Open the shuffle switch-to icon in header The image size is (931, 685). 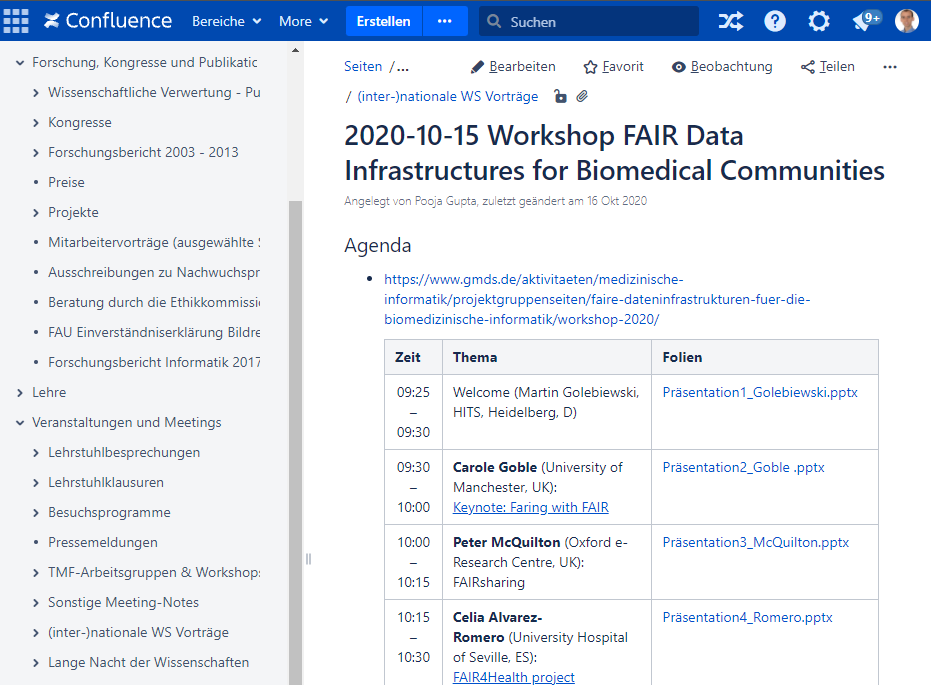pos(731,21)
